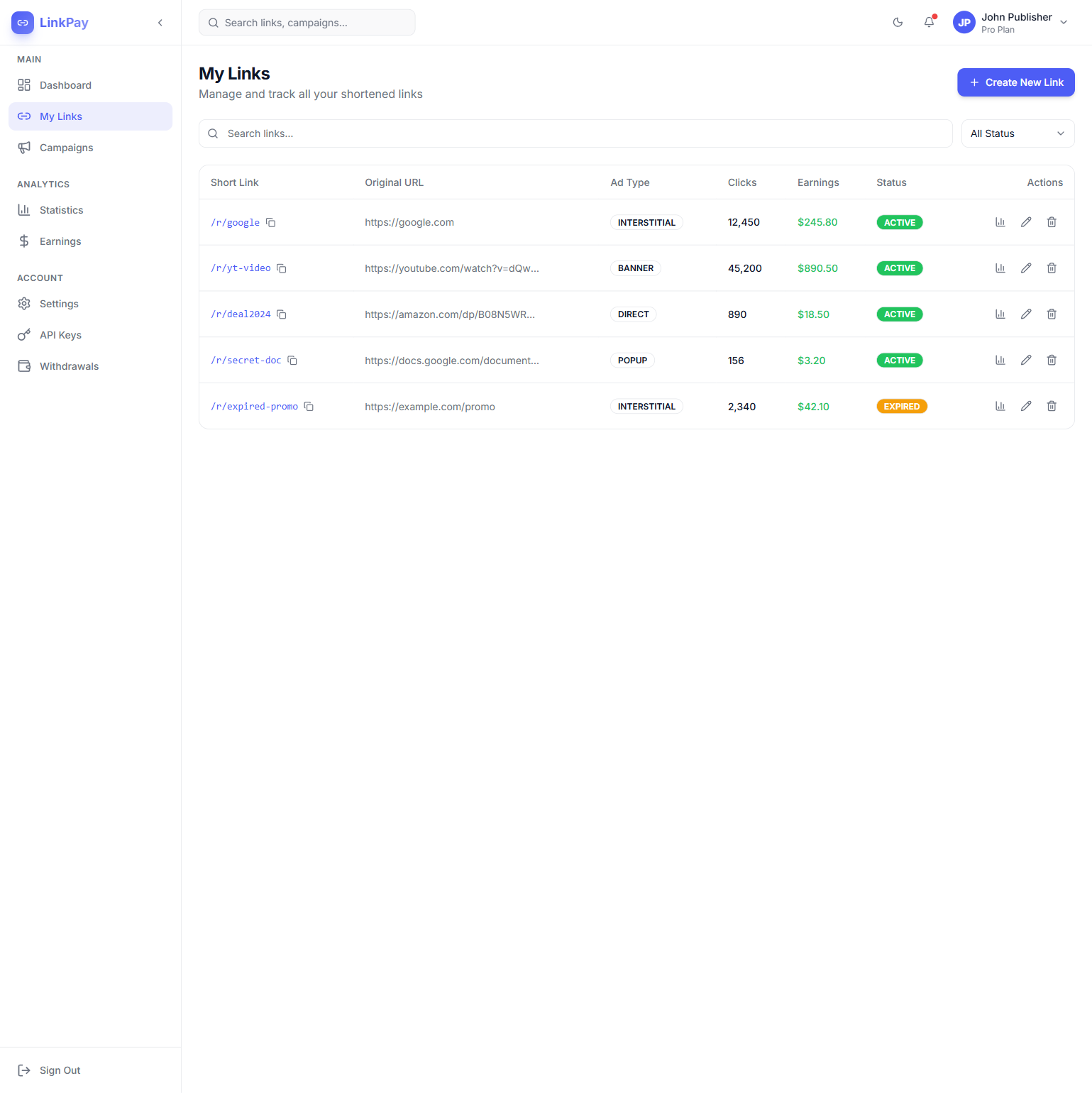Edit the /r/secret-doc link
The image size is (1092, 1093).
1026,361
